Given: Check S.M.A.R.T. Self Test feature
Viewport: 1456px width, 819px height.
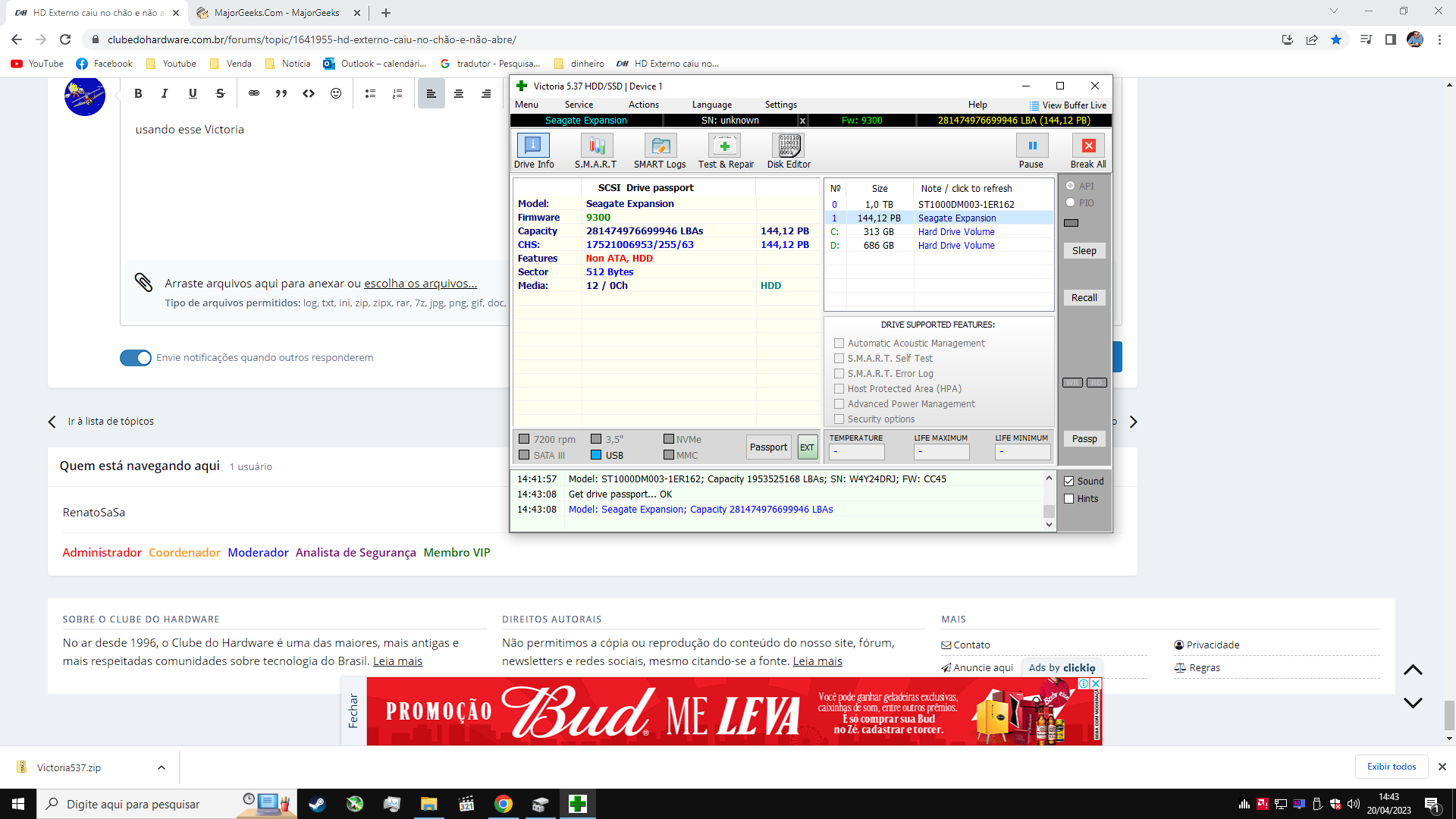Looking at the screenshot, I should click(839, 359).
